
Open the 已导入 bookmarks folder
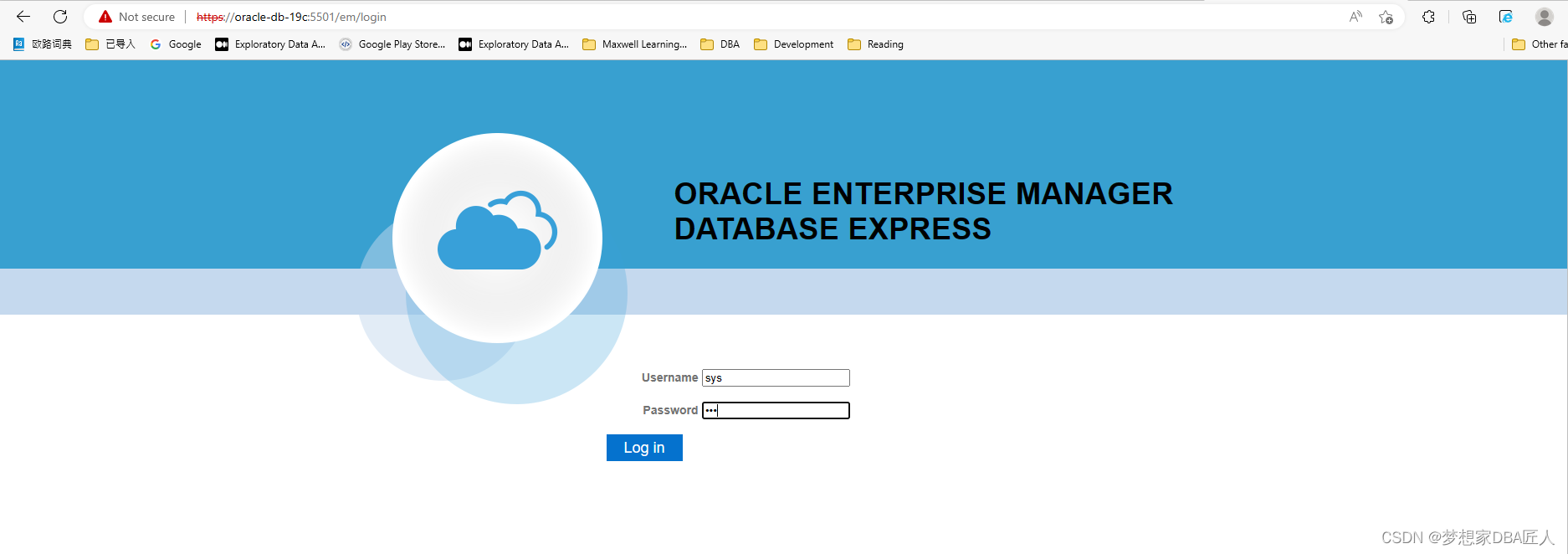tap(110, 44)
